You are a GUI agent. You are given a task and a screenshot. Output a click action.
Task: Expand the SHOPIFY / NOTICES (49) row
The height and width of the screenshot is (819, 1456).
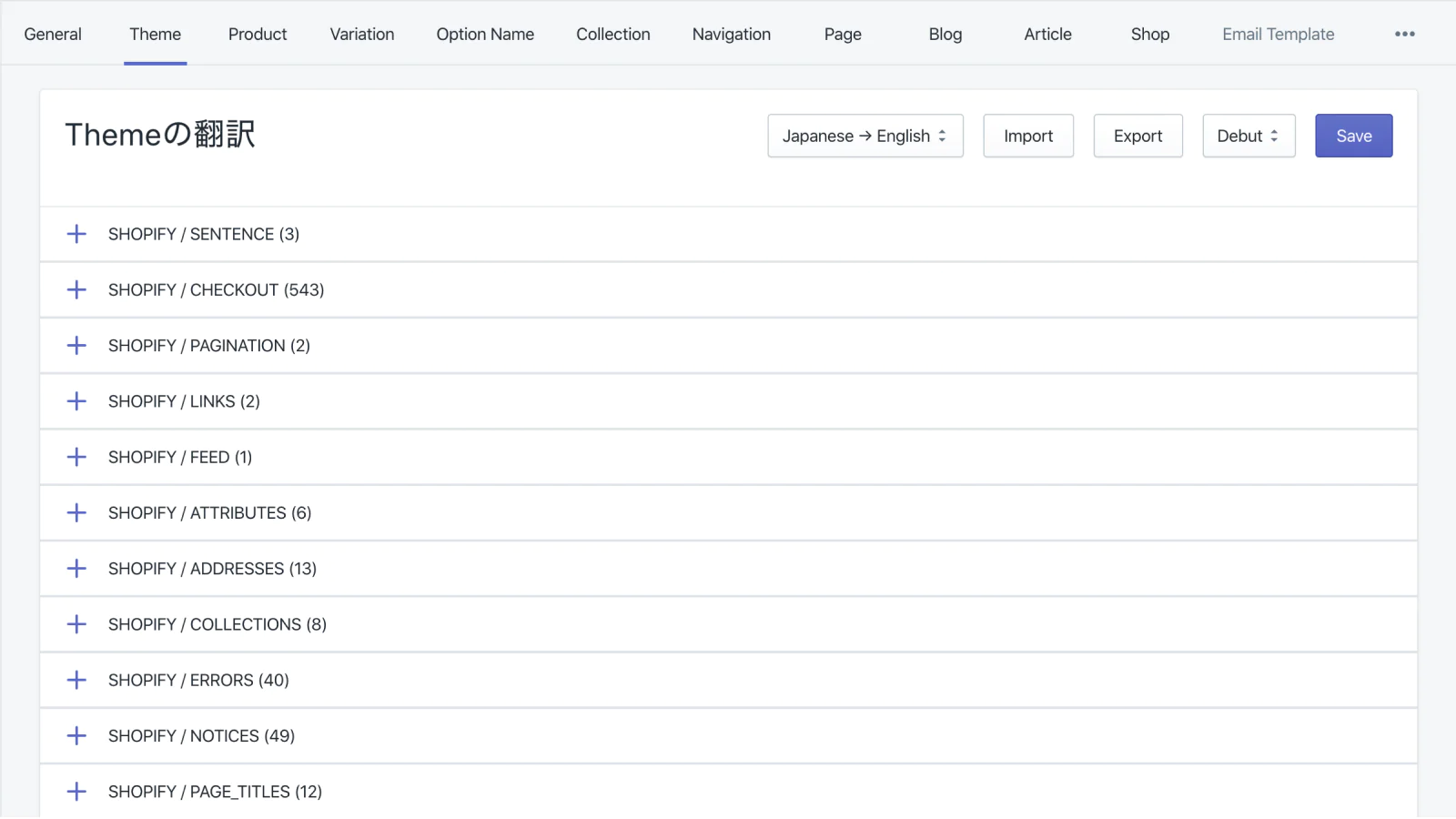[76, 735]
